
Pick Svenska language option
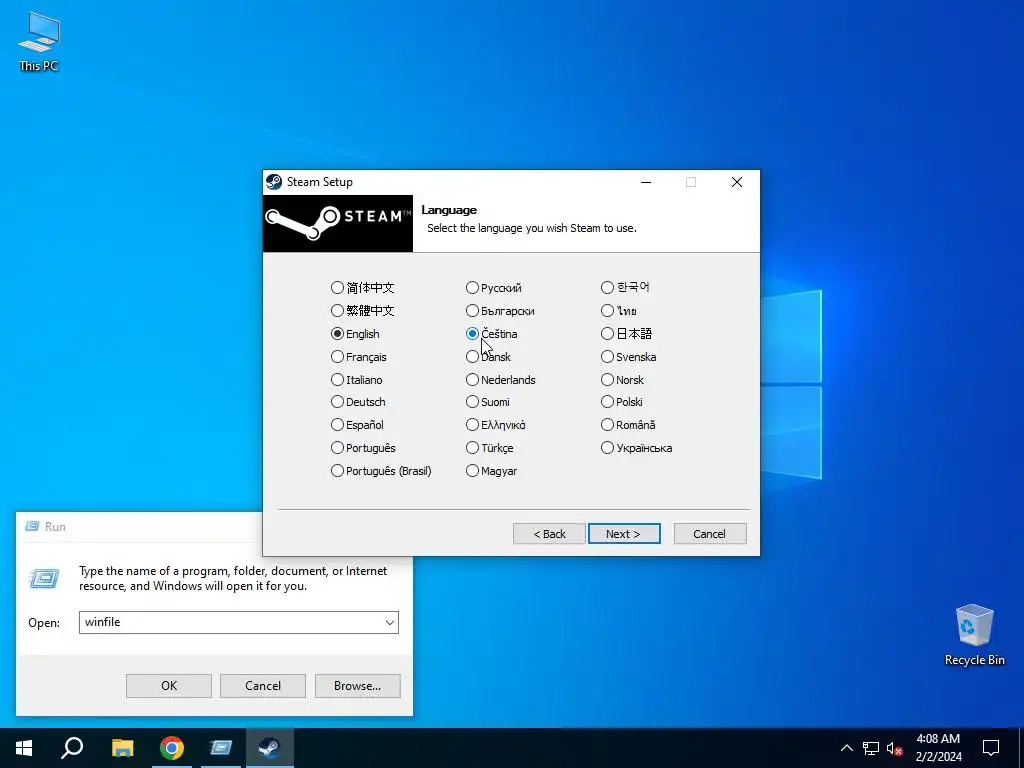pyautogui.click(x=629, y=357)
